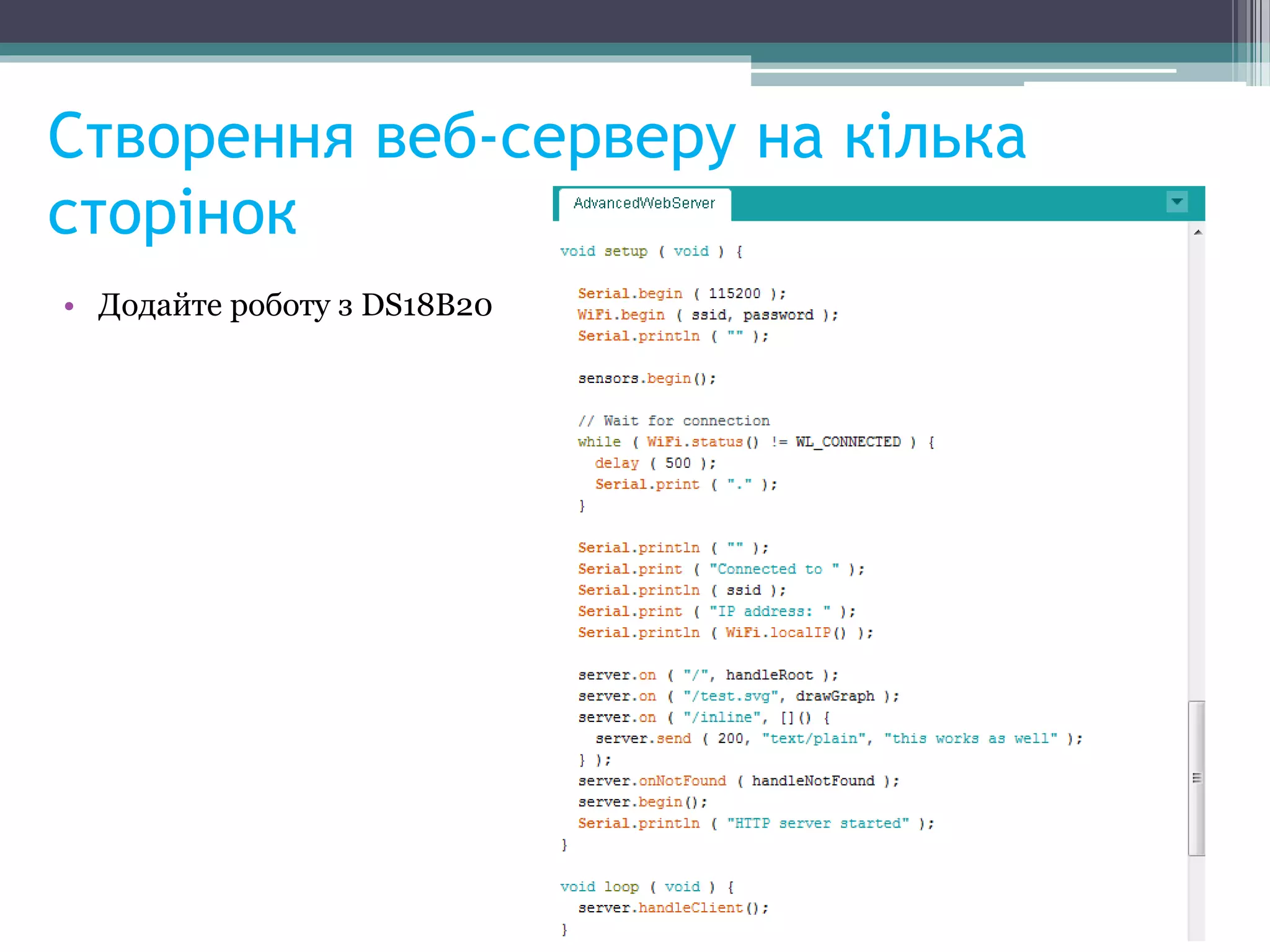This screenshot has width=1270, height=952.
Task: Click the line 'Serial.print ( "IP address: " );'
Action: [x=716, y=611]
